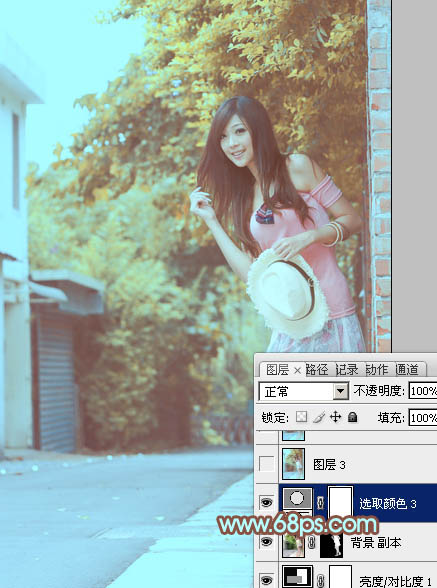The width and height of the screenshot is (437, 588).
Task: Select the 选取颜色 3 adjustment icon
Action: click(x=297, y=499)
